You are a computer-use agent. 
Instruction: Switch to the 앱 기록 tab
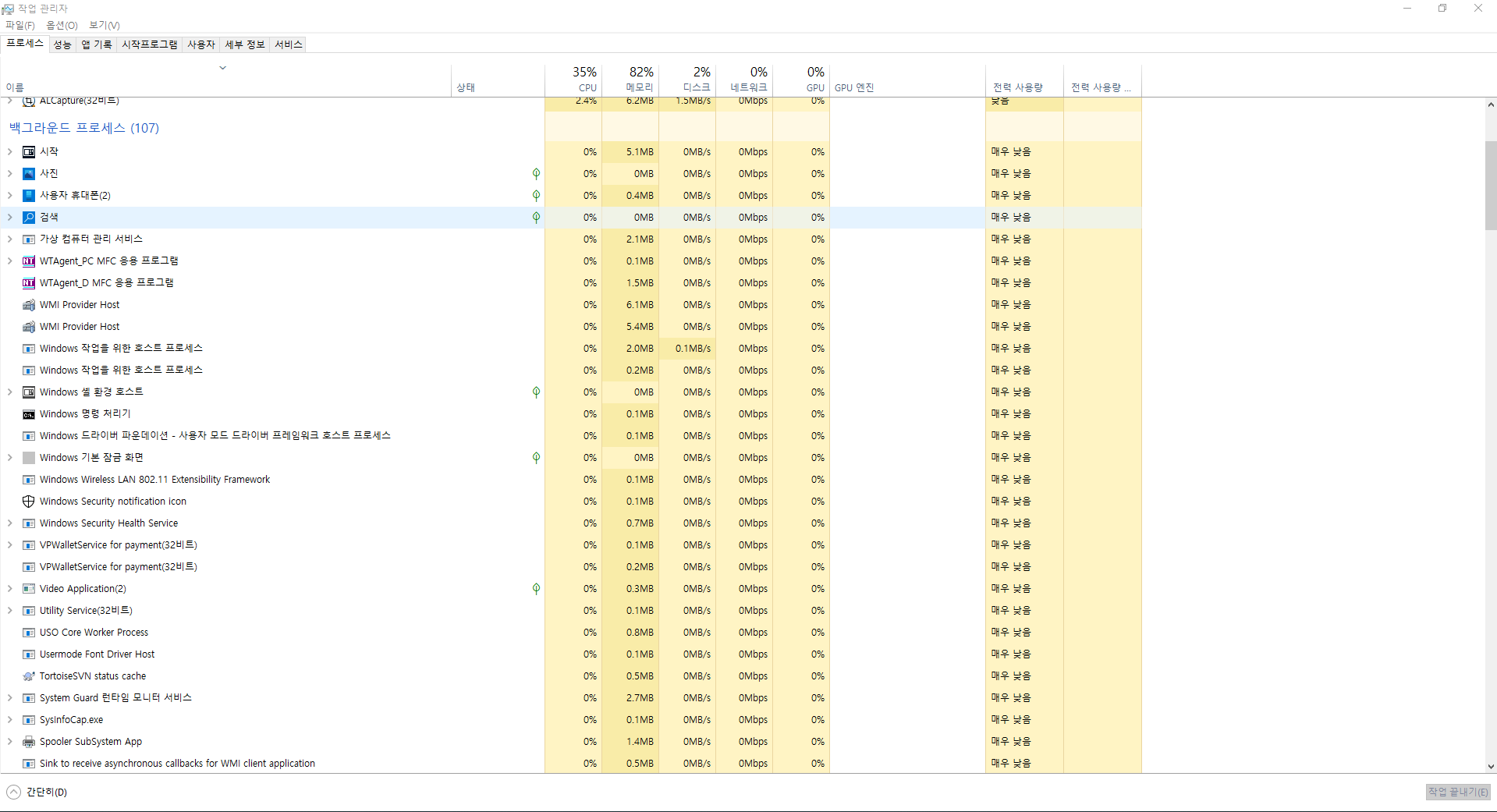97,44
